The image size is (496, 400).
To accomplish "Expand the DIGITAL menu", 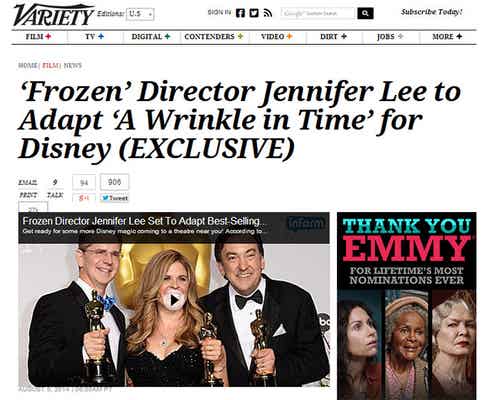I will pyautogui.click(x=151, y=37).
